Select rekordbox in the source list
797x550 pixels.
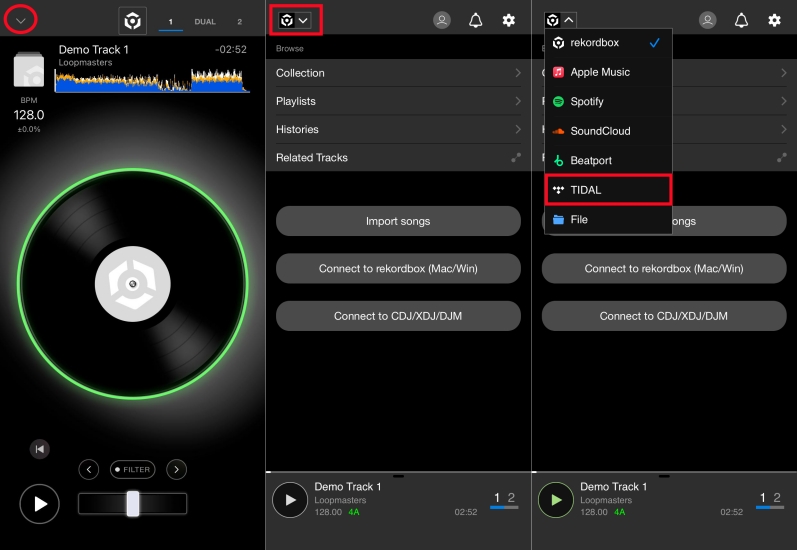608,43
